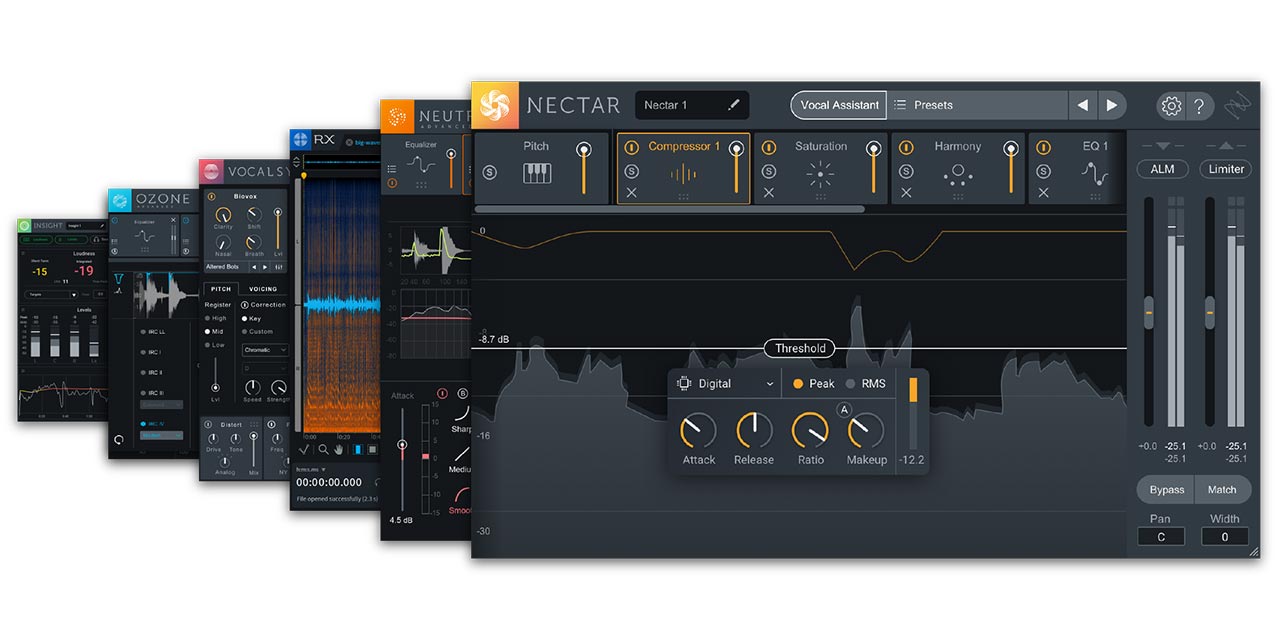Screen dimensions: 1280x640
Task: Click the input gain fader below ALM
Action: (x=1149, y=312)
